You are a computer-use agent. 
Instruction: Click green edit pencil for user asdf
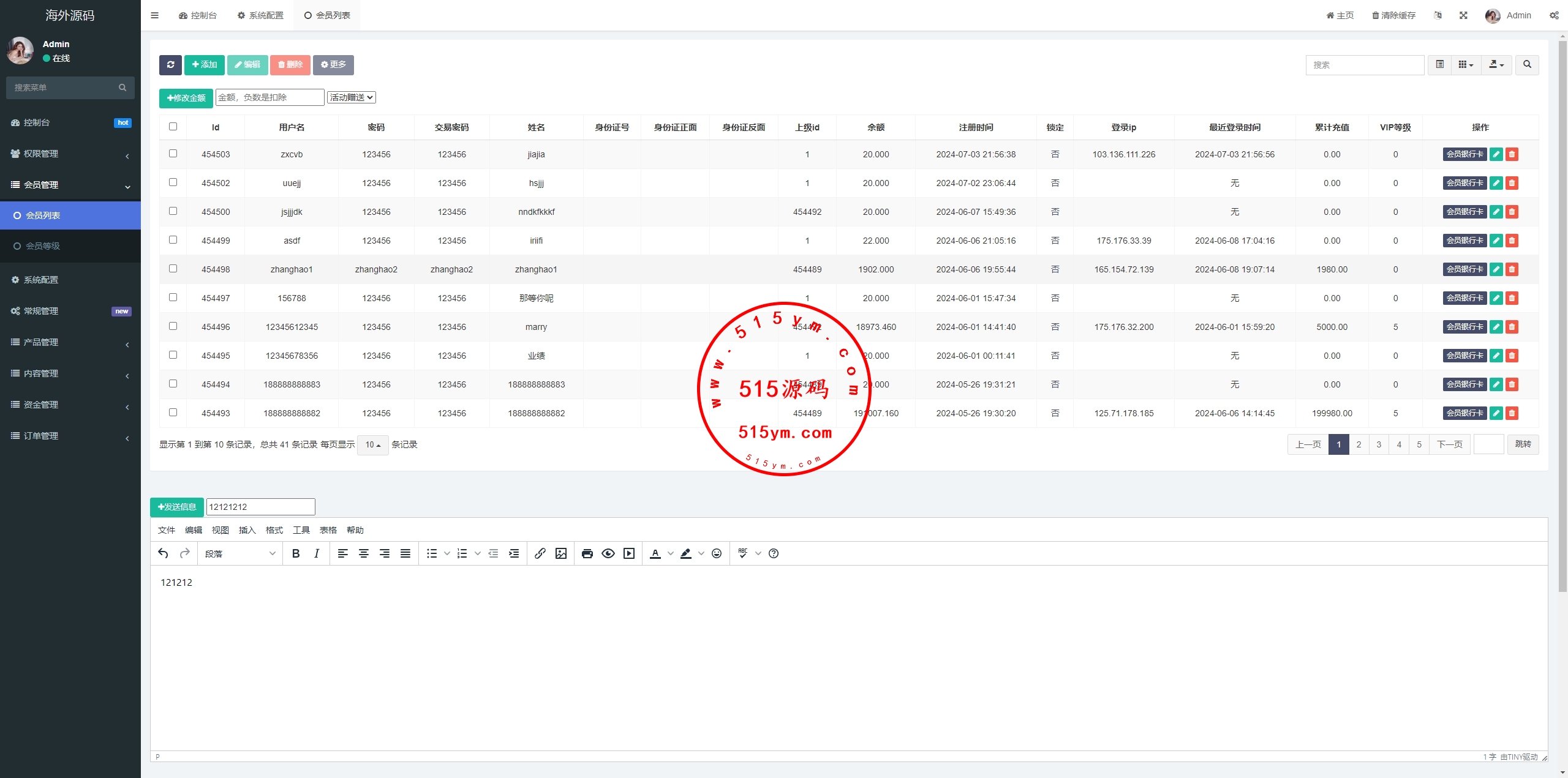1496,241
